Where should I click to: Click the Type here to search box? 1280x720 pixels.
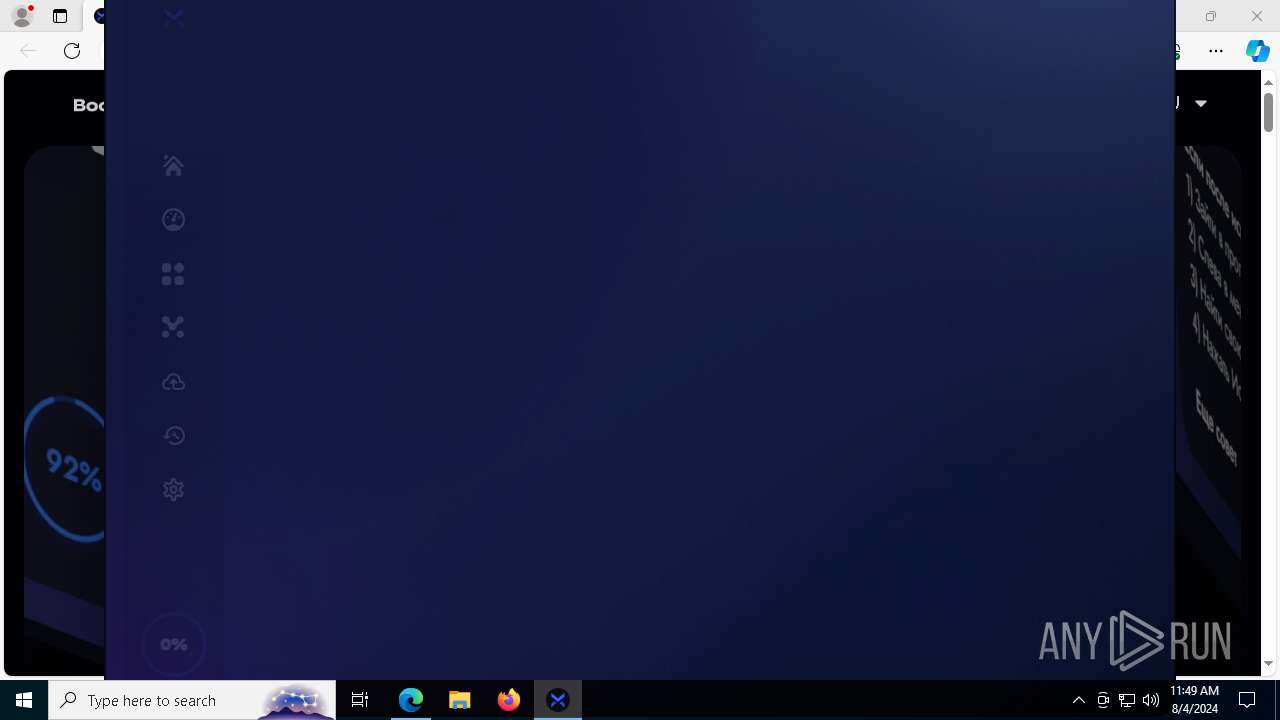tap(192, 700)
